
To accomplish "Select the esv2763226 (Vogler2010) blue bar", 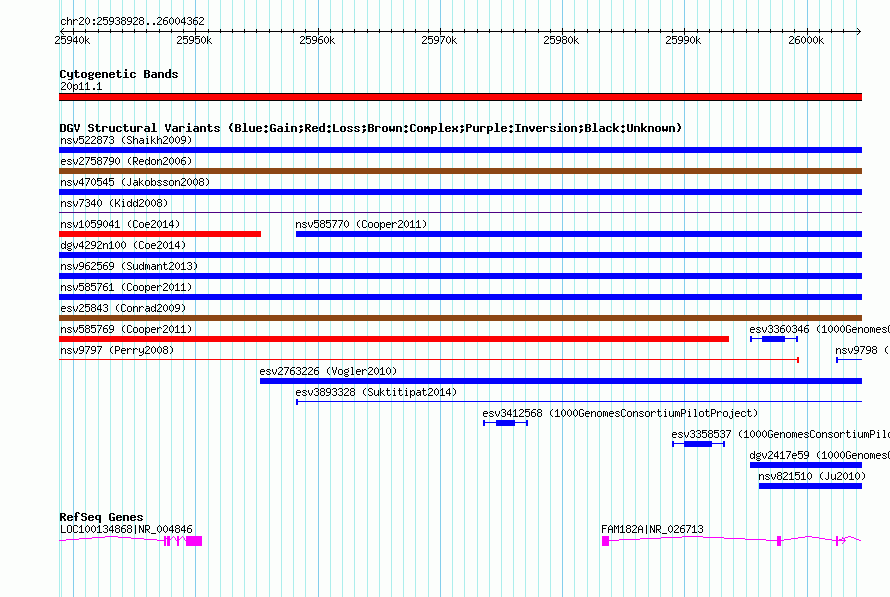I will 561,381.
